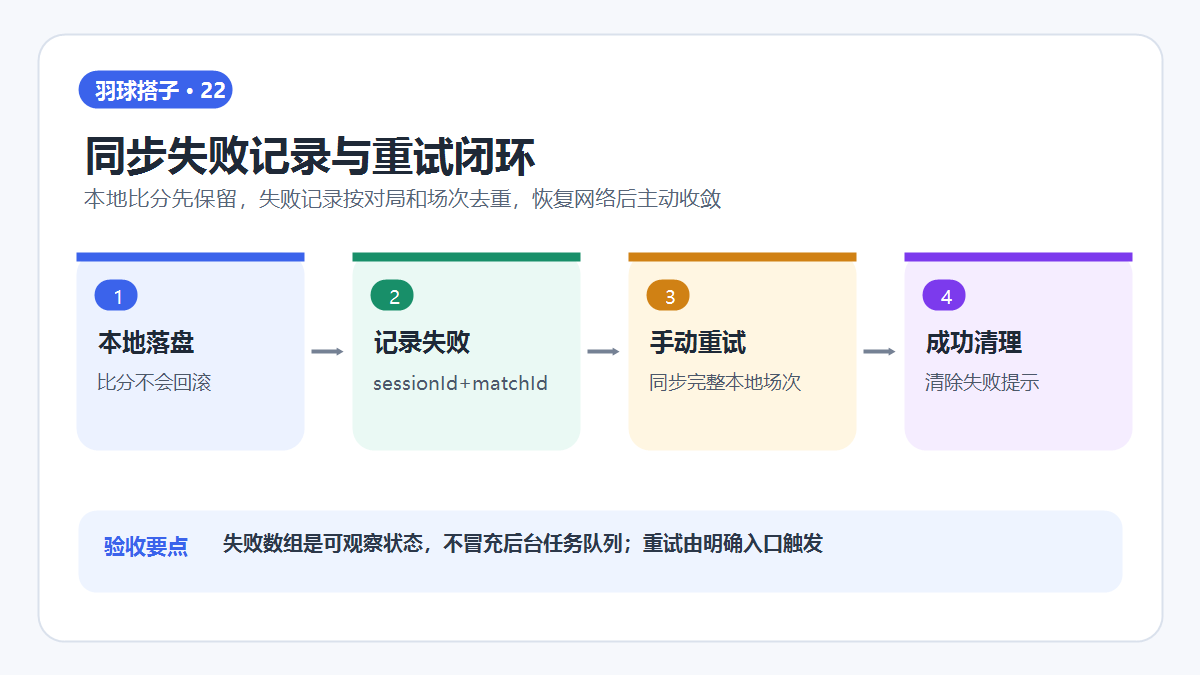Screen dimensions: 1200x675
Task: Click the text sessionId+matchId
Action: pos(460,383)
